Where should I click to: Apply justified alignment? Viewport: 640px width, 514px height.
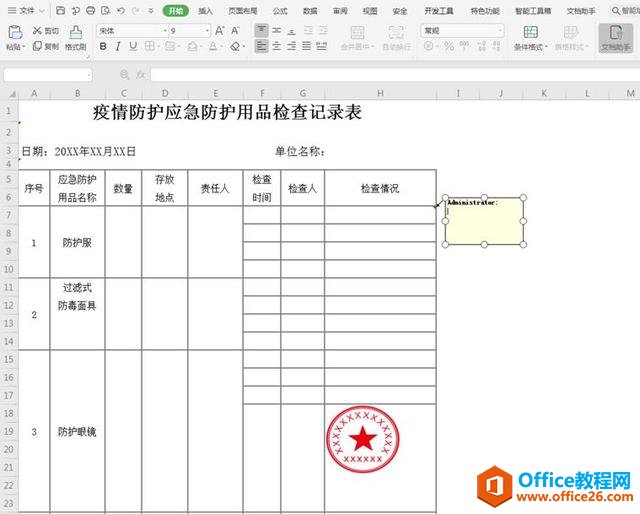coord(307,46)
